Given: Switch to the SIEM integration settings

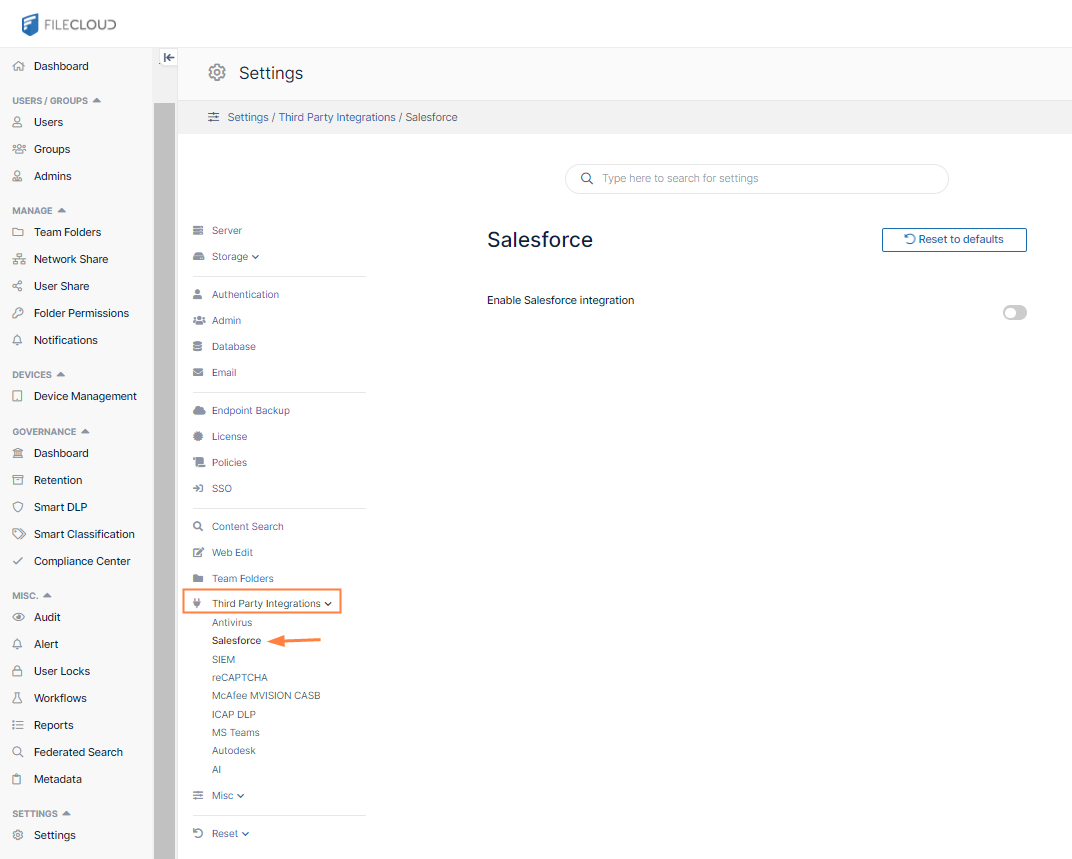Looking at the screenshot, I should click(x=223, y=659).
